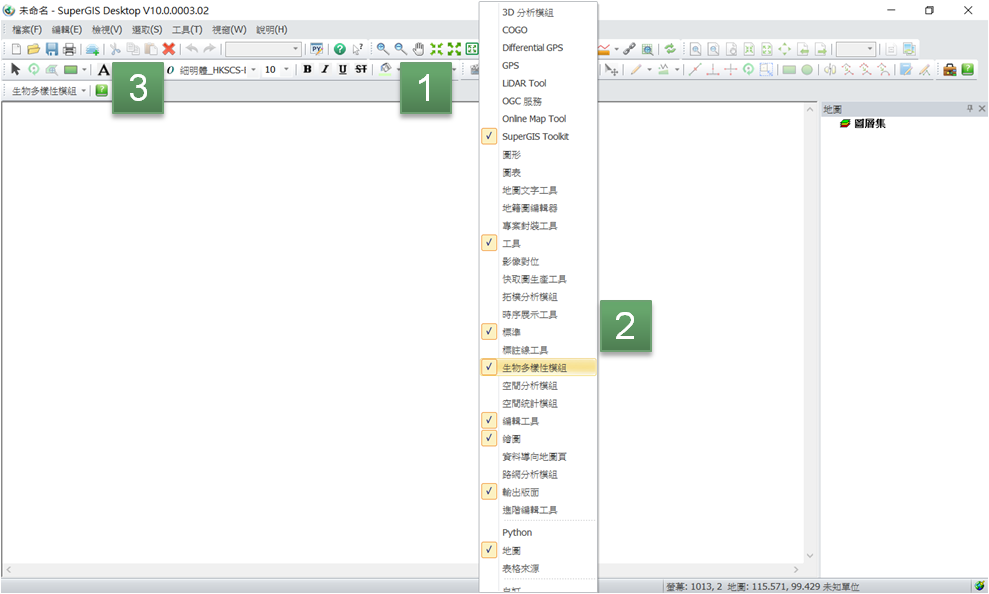Select the Zoom In magnifier tool
The width and height of the screenshot is (989, 594).
(x=383, y=49)
